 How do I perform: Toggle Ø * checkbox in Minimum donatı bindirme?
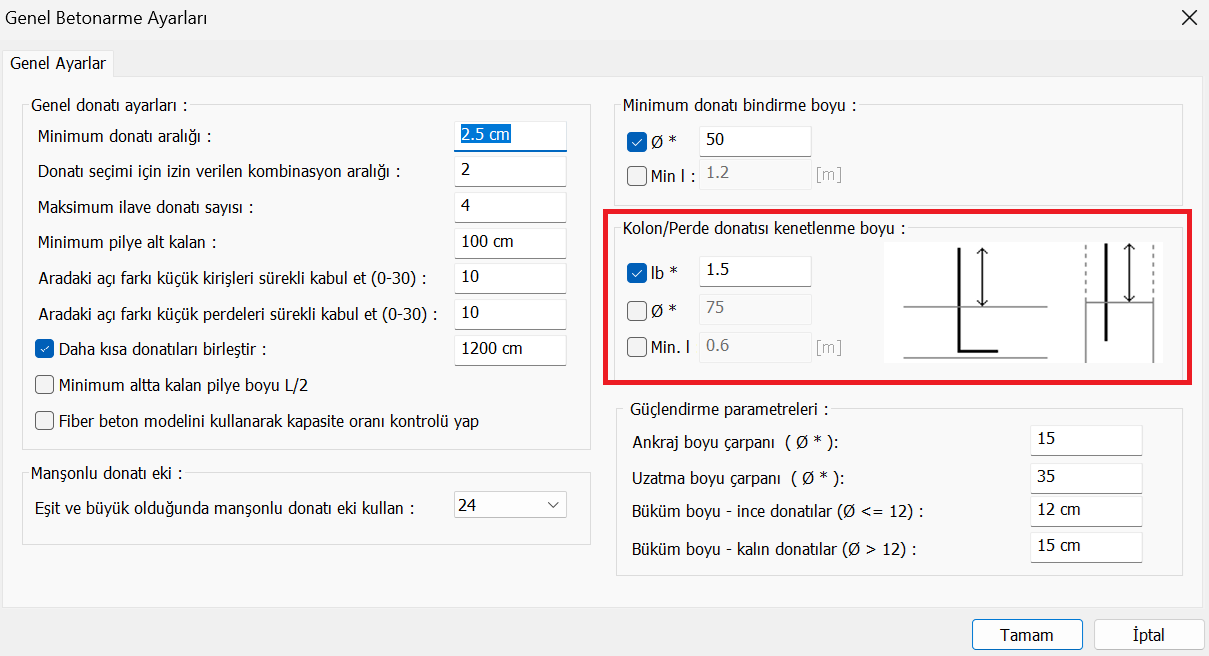click(637, 141)
